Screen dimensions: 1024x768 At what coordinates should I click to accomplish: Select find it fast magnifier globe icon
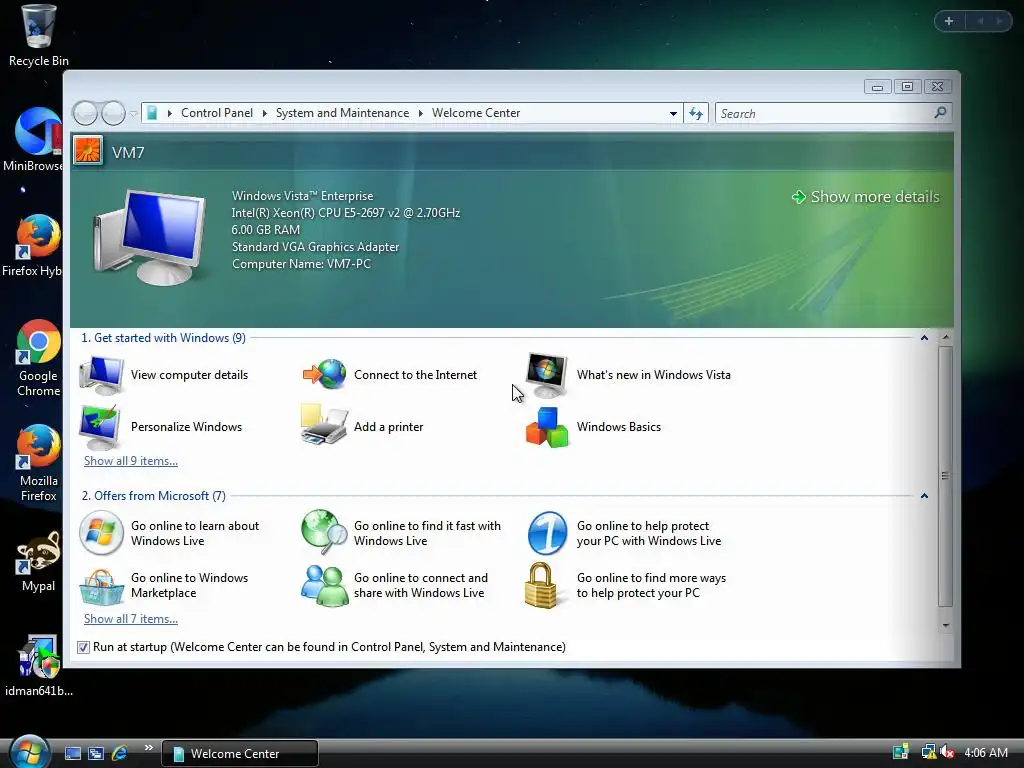coord(325,532)
